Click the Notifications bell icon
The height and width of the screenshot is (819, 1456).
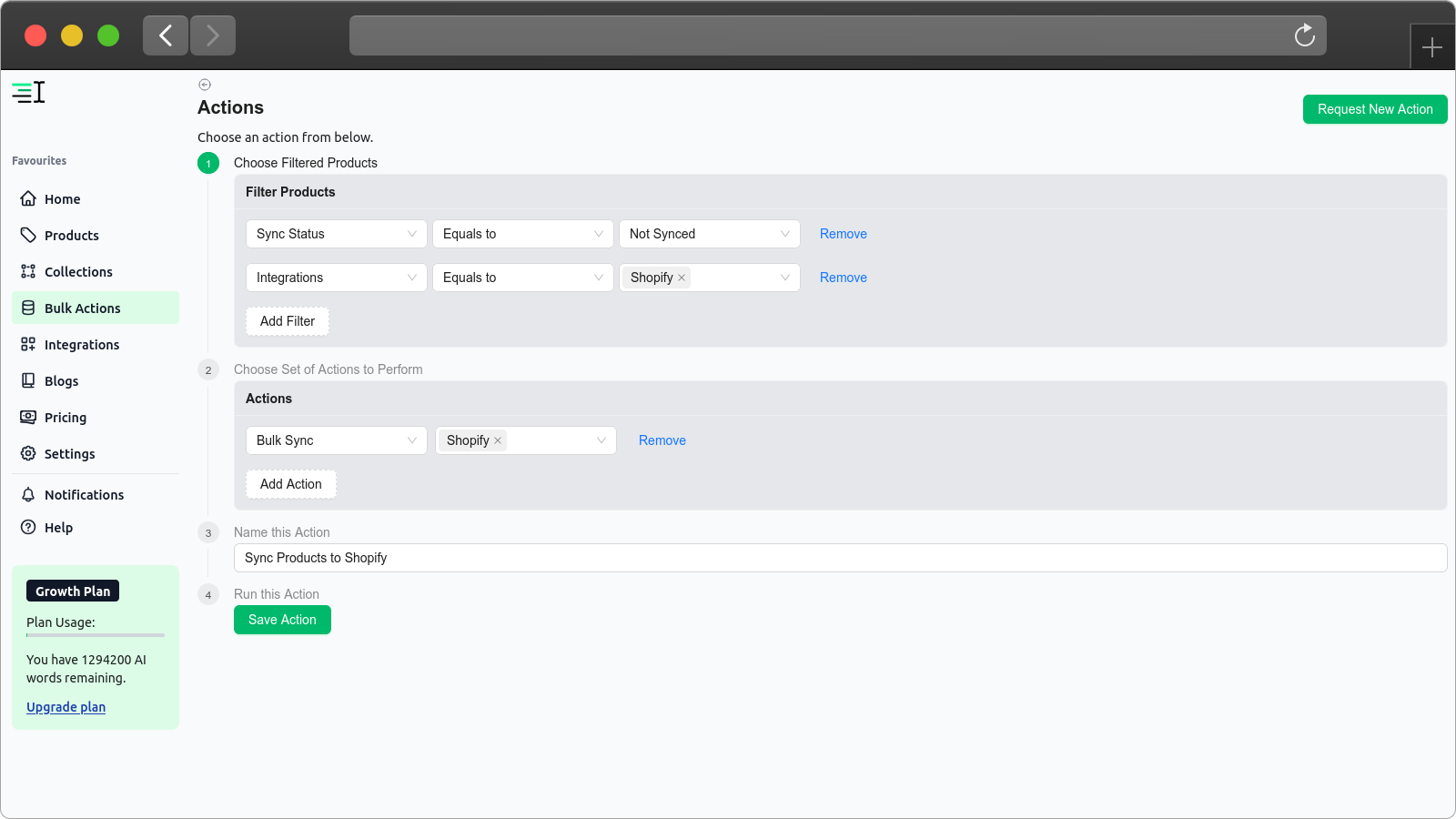point(28,494)
